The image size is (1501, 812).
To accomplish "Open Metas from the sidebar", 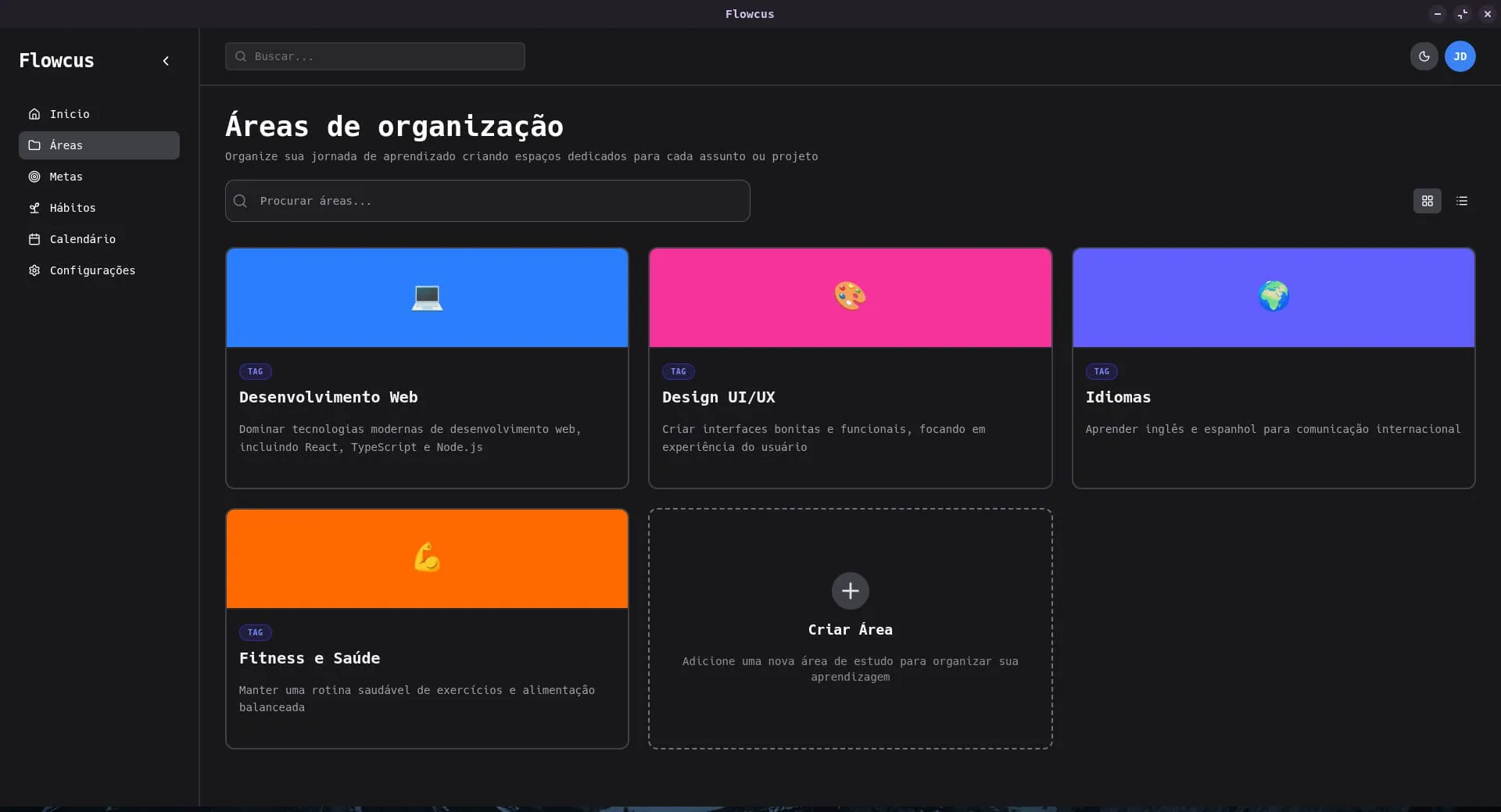I will click(x=66, y=177).
